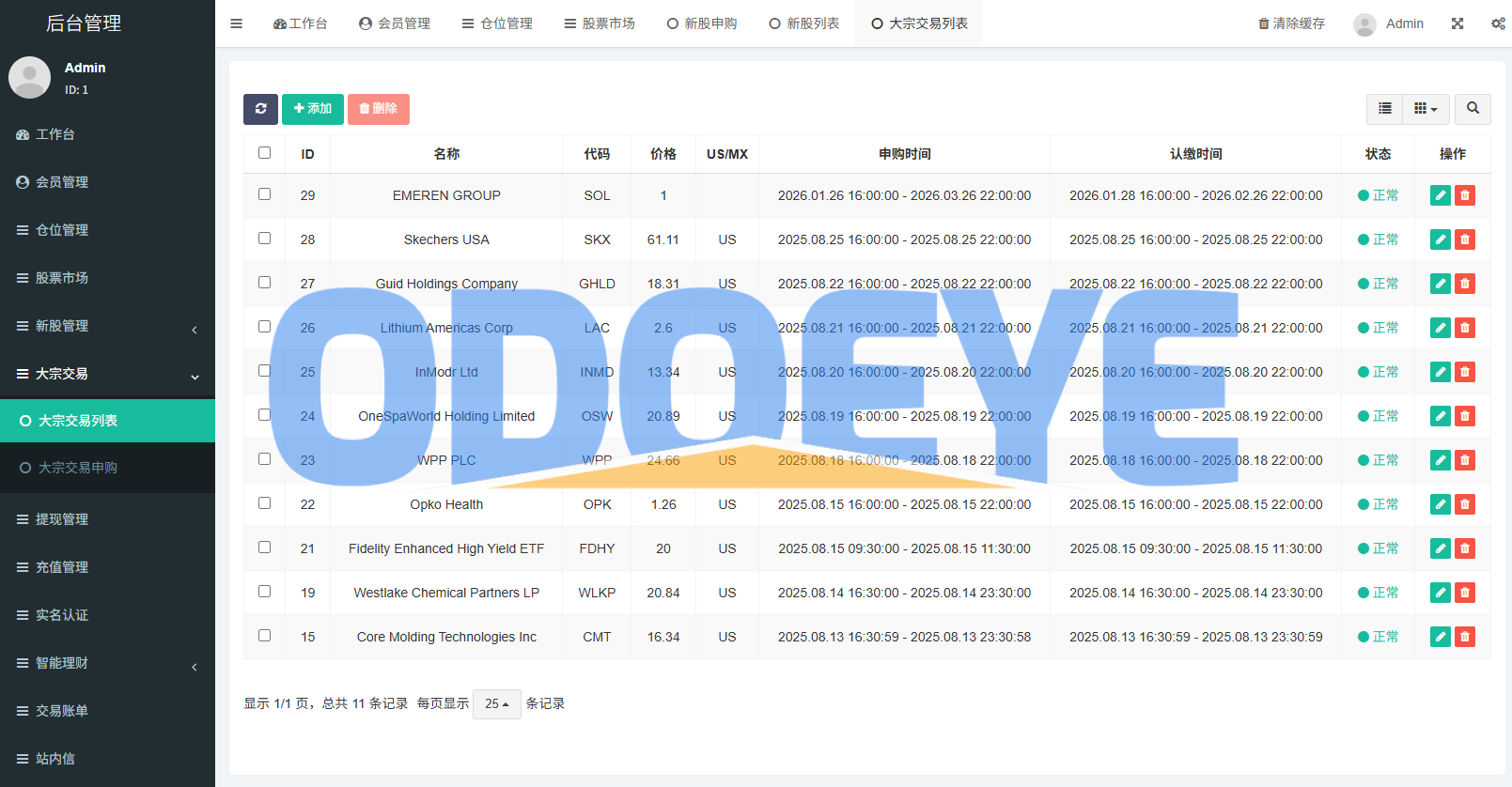This screenshot has height=787, width=1512.
Task: Delete the Skechers USA row
Action: [x=1464, y=239]
